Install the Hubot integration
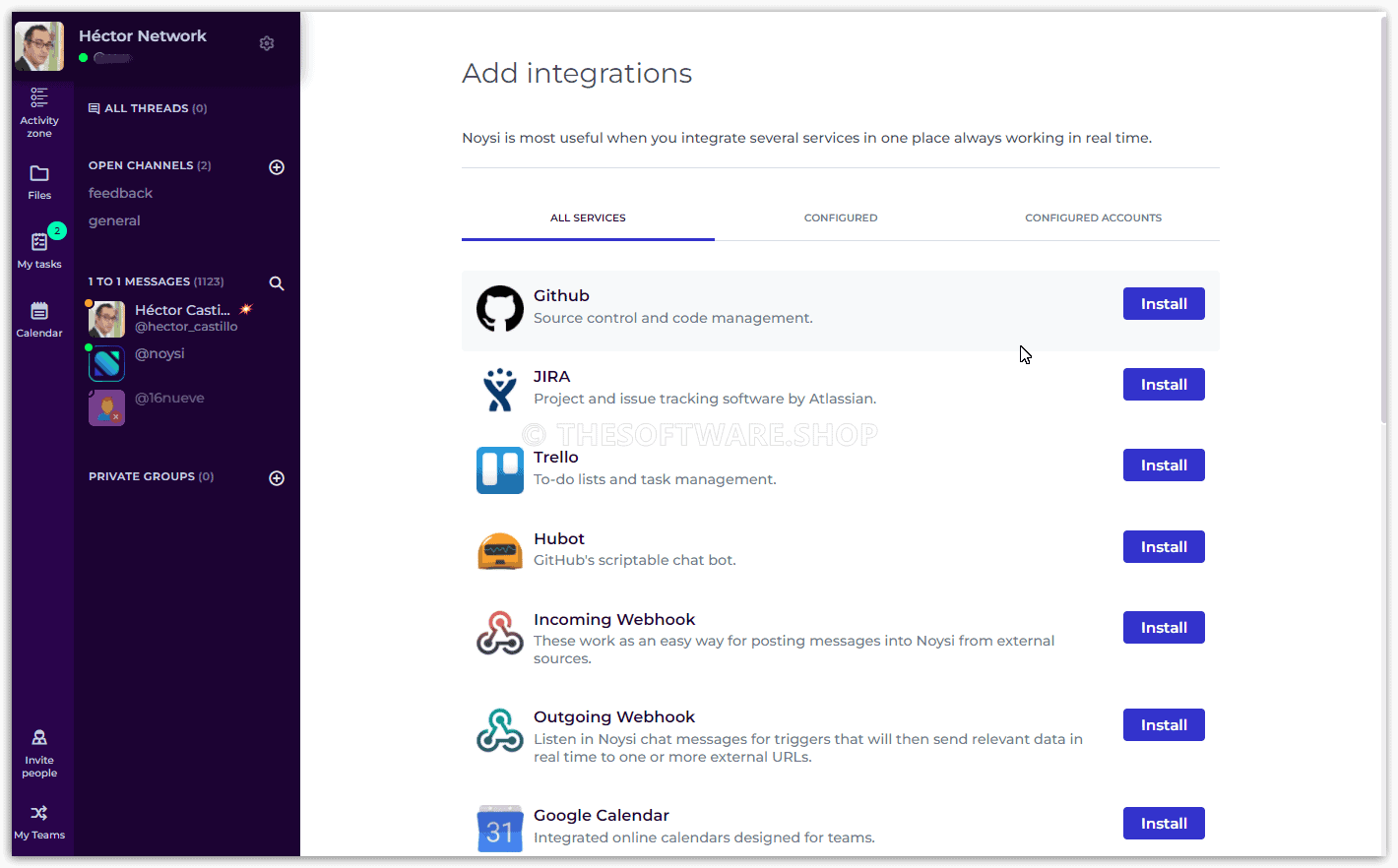The image size is (1398, 868). pos(1164,547)
